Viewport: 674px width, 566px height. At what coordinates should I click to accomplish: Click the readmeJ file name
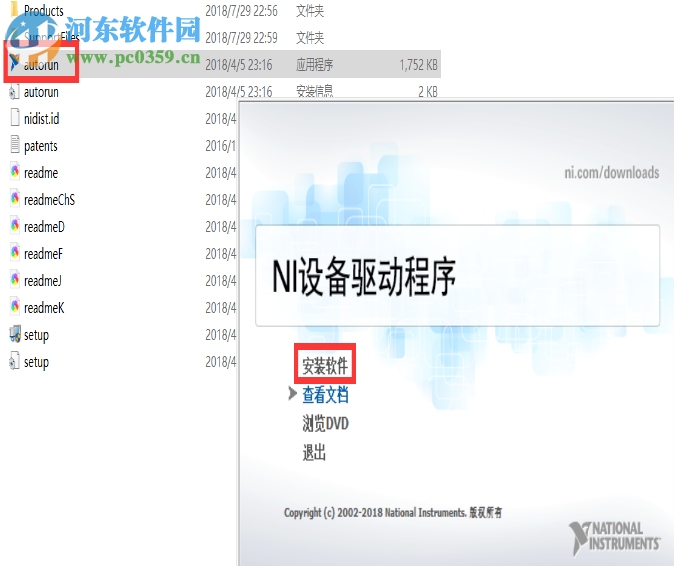(43, 281)
